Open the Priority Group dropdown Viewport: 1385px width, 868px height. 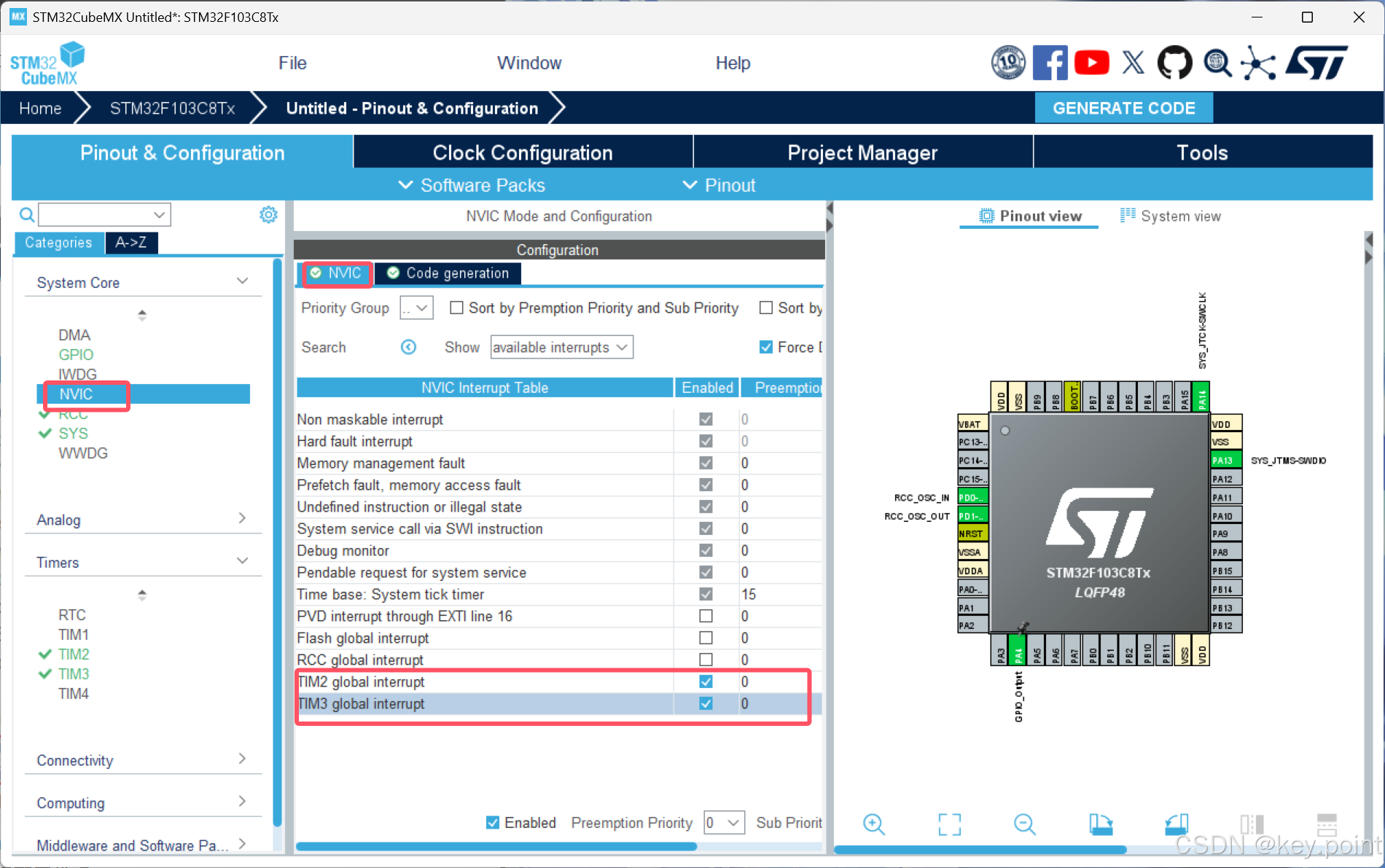(417, 308)
